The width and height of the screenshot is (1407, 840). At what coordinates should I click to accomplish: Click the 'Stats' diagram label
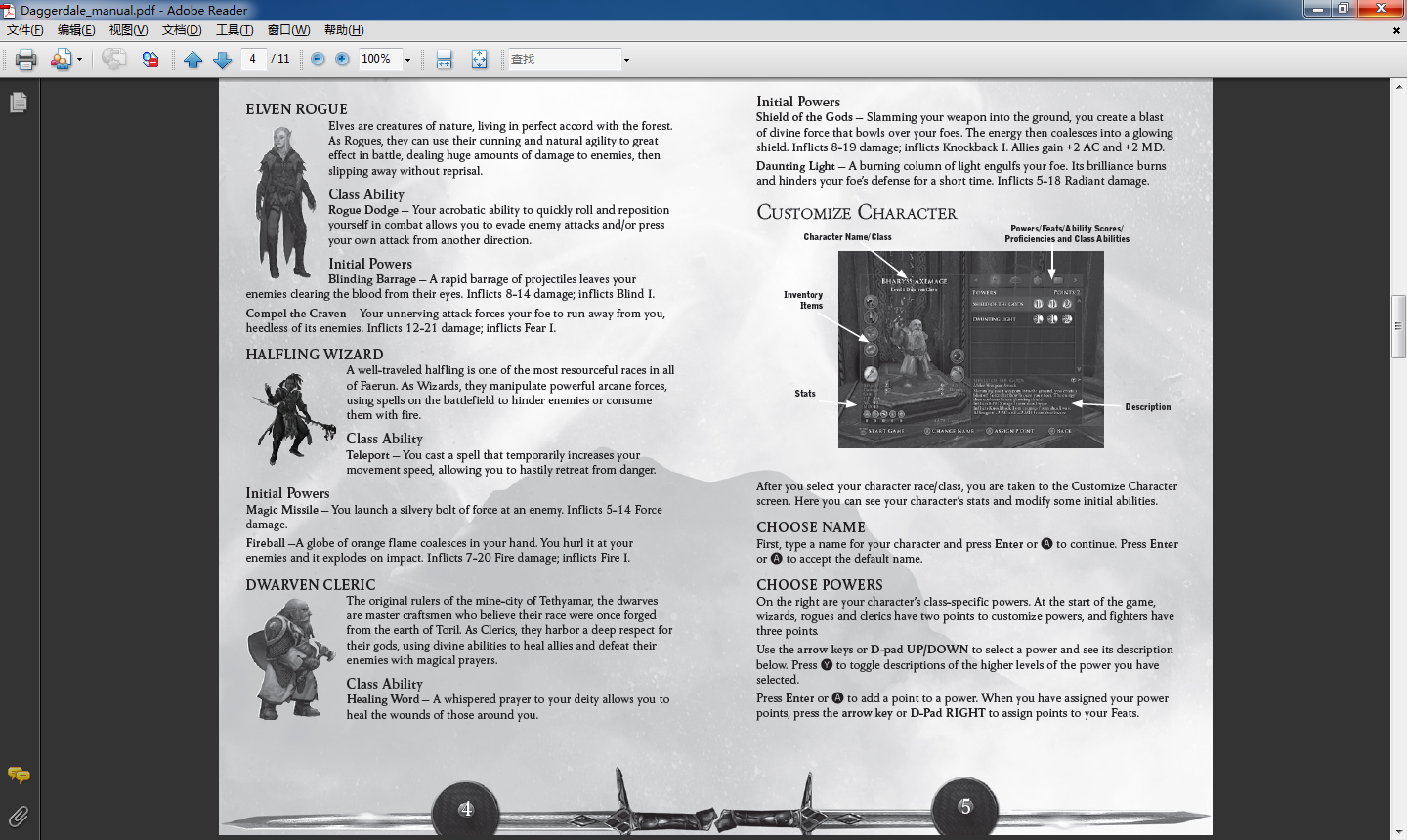point(805,394)
